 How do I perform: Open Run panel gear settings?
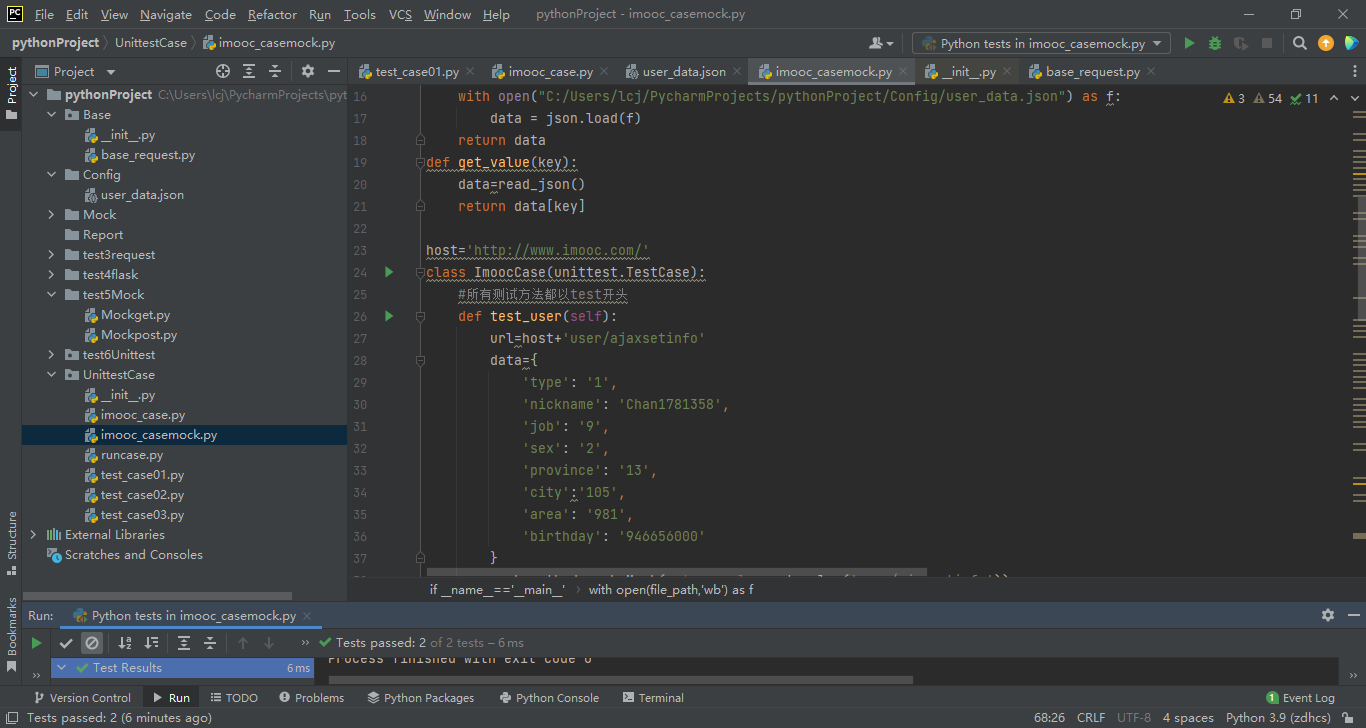[1328, 615]
